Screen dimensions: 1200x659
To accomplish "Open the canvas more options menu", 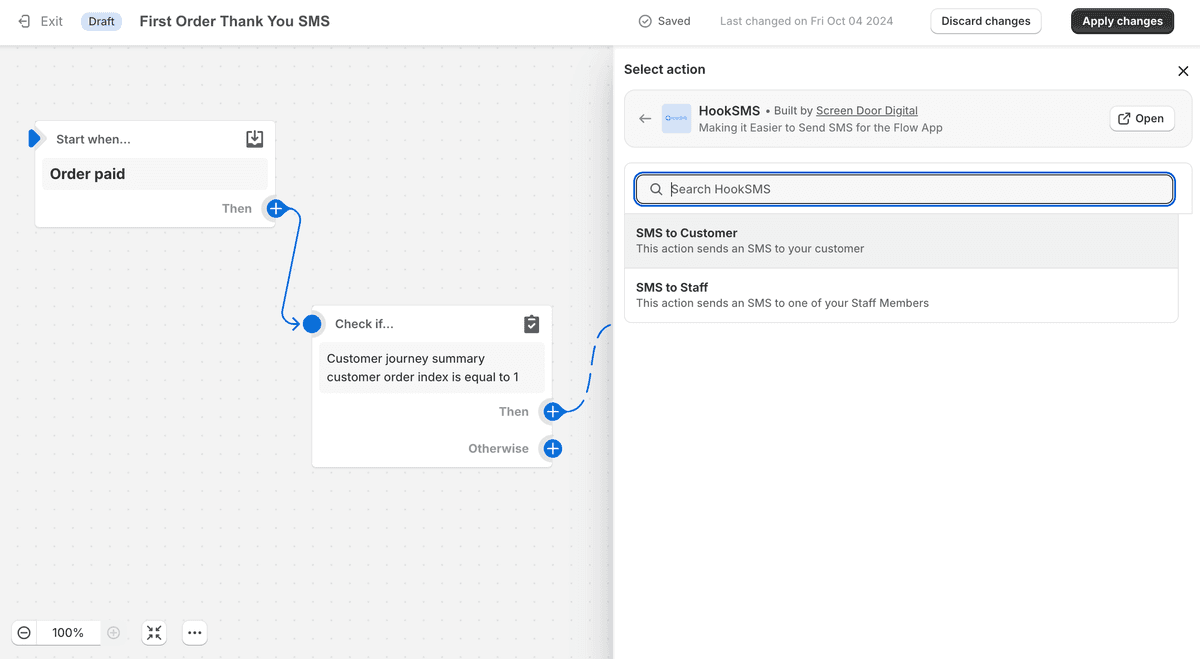I will 195,633.
